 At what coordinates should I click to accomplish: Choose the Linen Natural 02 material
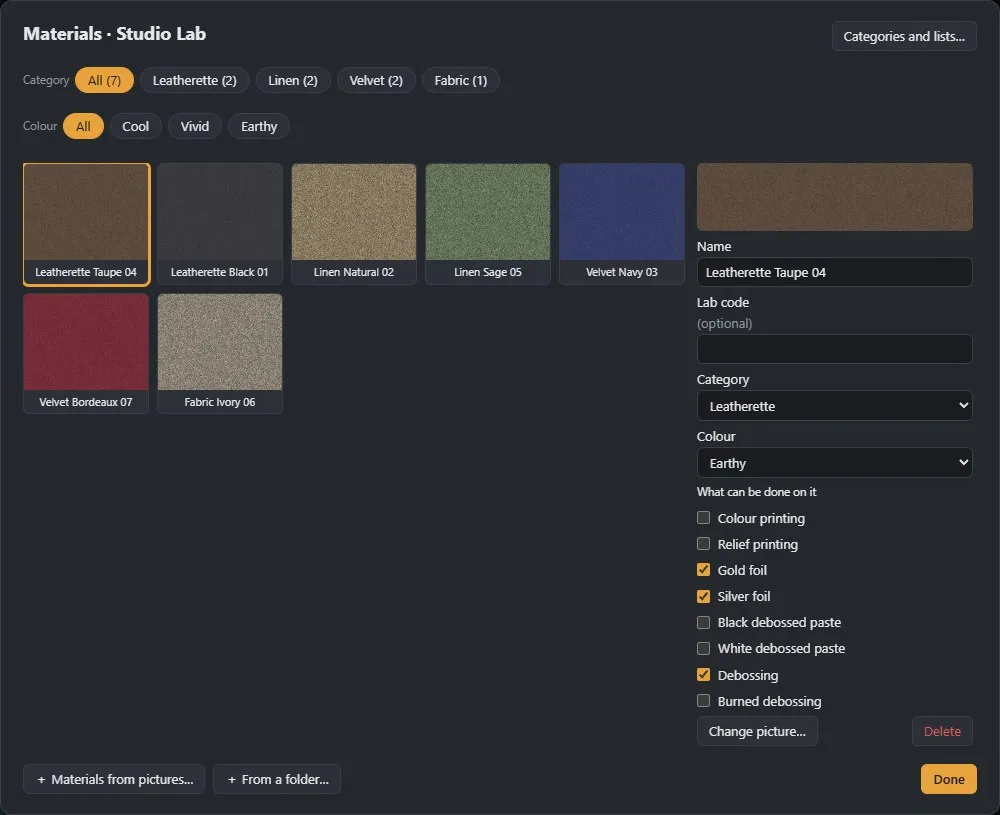point(354,224)
